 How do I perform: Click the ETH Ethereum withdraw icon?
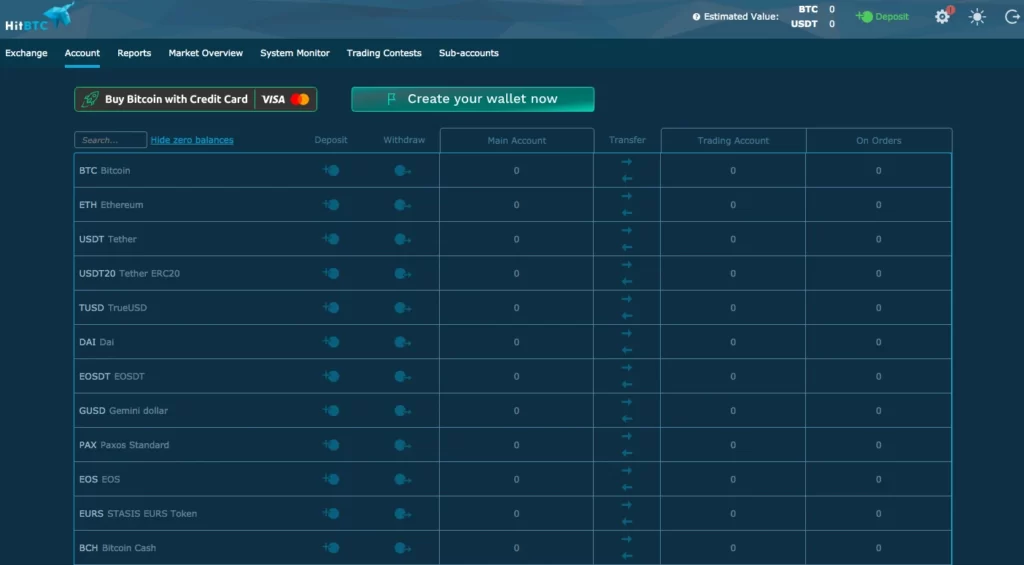coord(402,205)
